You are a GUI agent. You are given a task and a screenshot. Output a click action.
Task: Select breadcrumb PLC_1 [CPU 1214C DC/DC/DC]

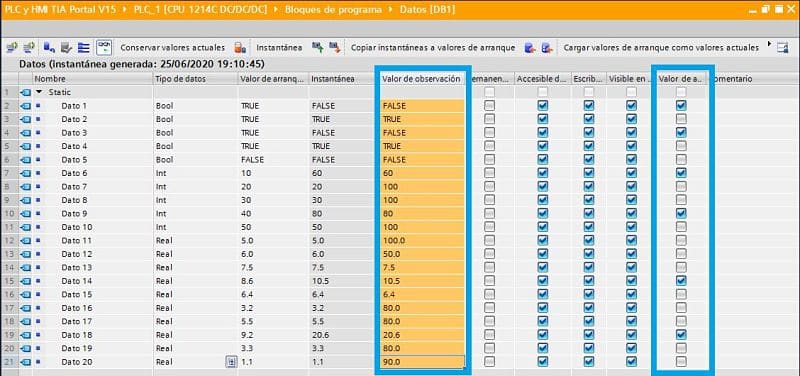pyautogui.click(x=200, y=9)
